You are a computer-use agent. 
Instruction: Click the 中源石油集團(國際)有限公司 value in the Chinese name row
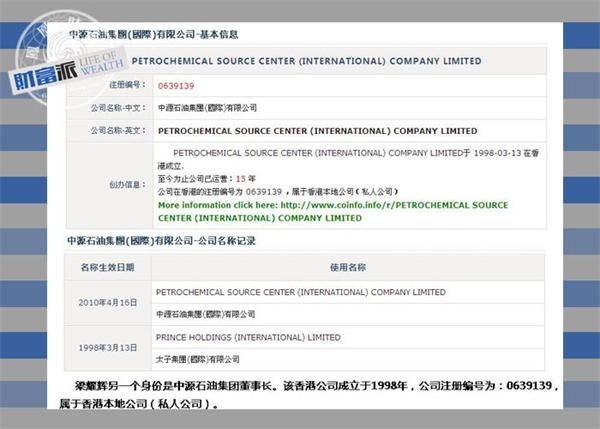click(207, 108)
